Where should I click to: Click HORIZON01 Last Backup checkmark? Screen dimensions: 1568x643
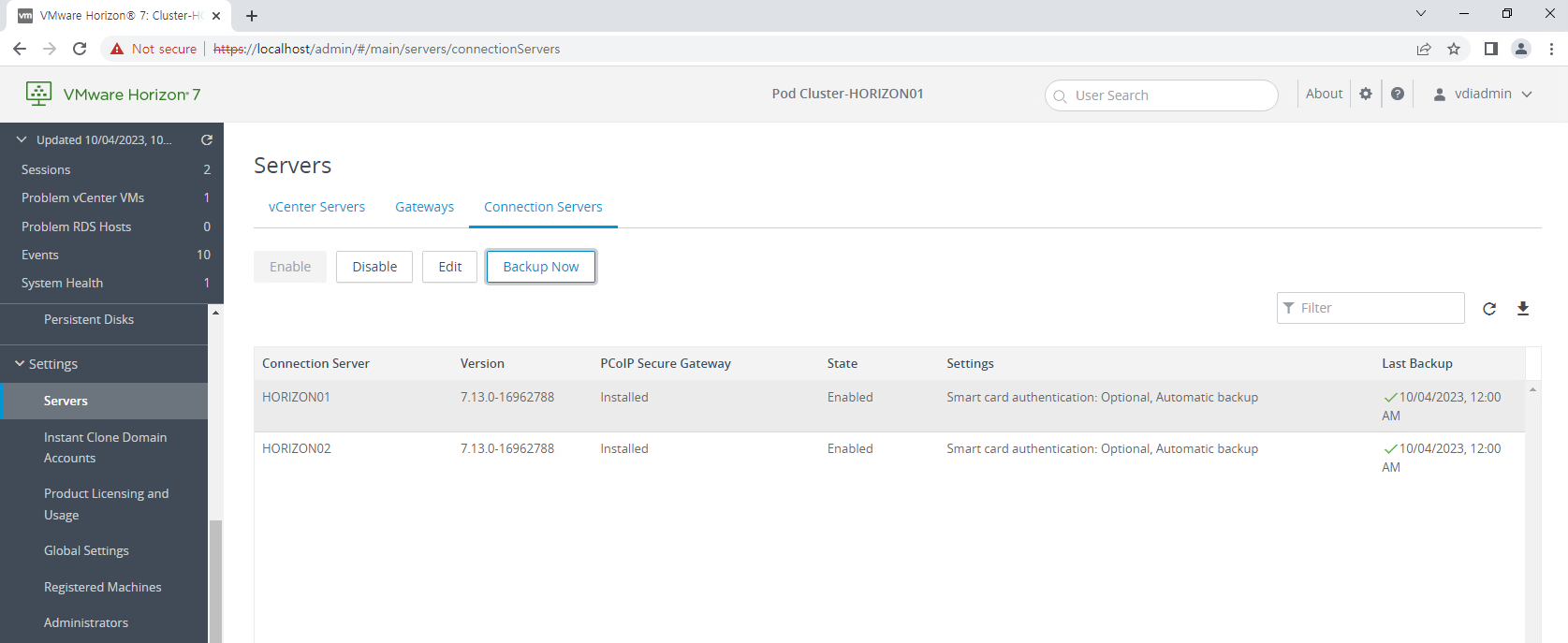1390,398
